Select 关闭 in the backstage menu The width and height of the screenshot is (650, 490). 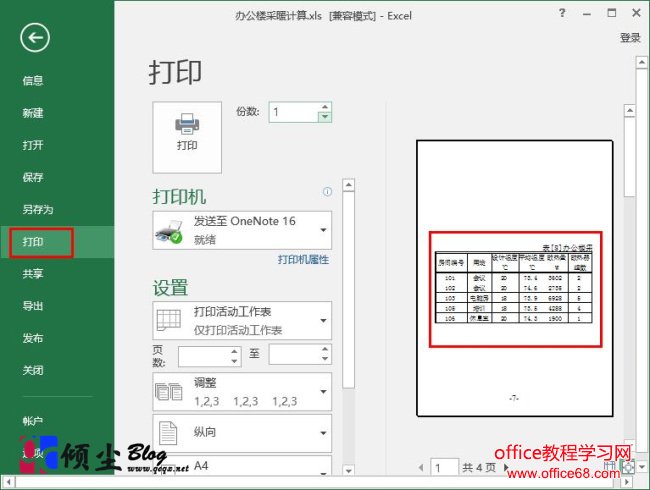pyautogui.click(x=33, y=370)
